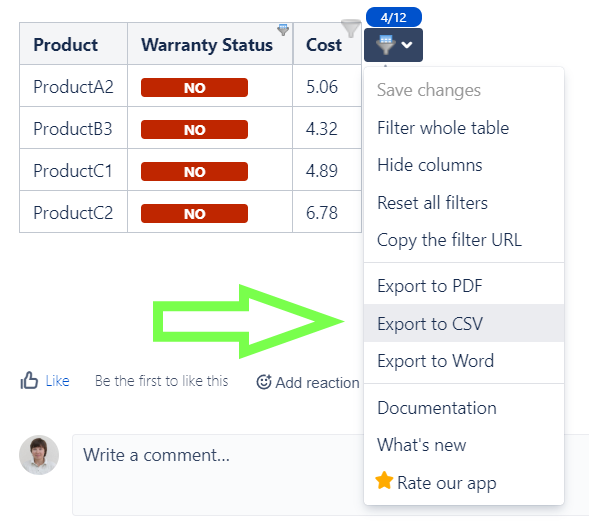Choose Filter whole table option
The height and width of the screenshot is (530, 589).
click(x=464, y=128)
